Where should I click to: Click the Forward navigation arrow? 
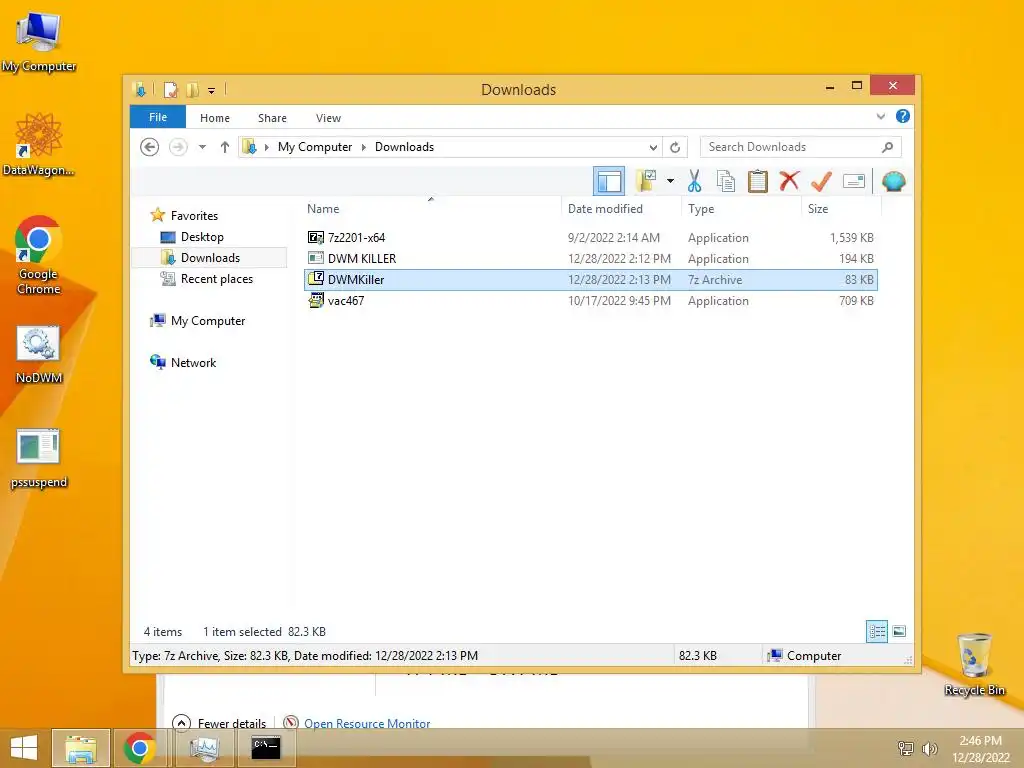click(x=178, y=147)
